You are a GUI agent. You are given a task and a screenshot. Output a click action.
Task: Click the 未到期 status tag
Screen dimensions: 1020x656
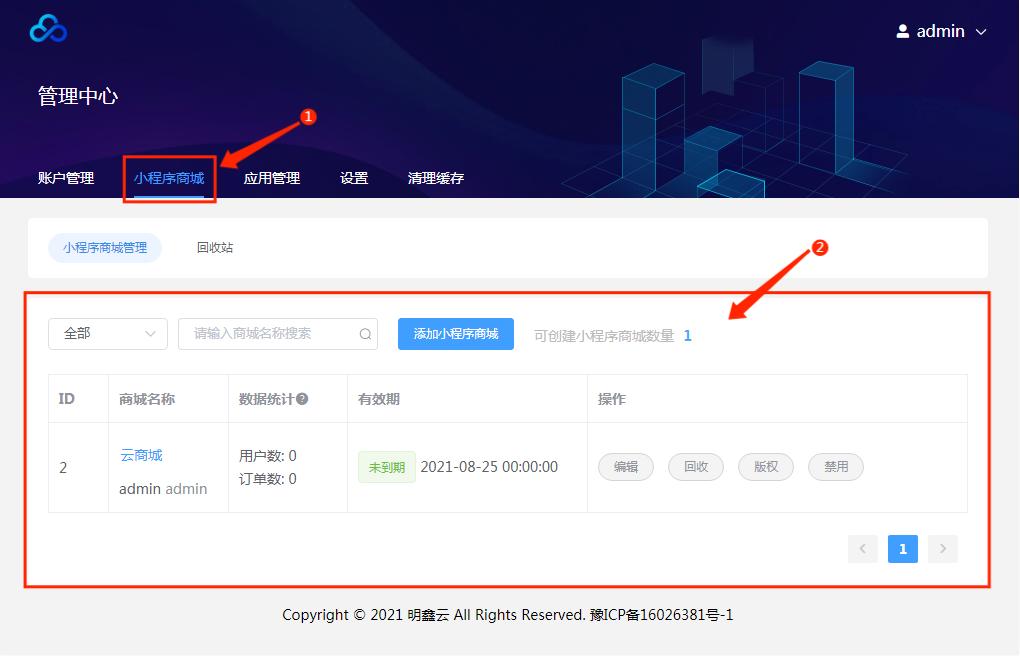(387, 467)
